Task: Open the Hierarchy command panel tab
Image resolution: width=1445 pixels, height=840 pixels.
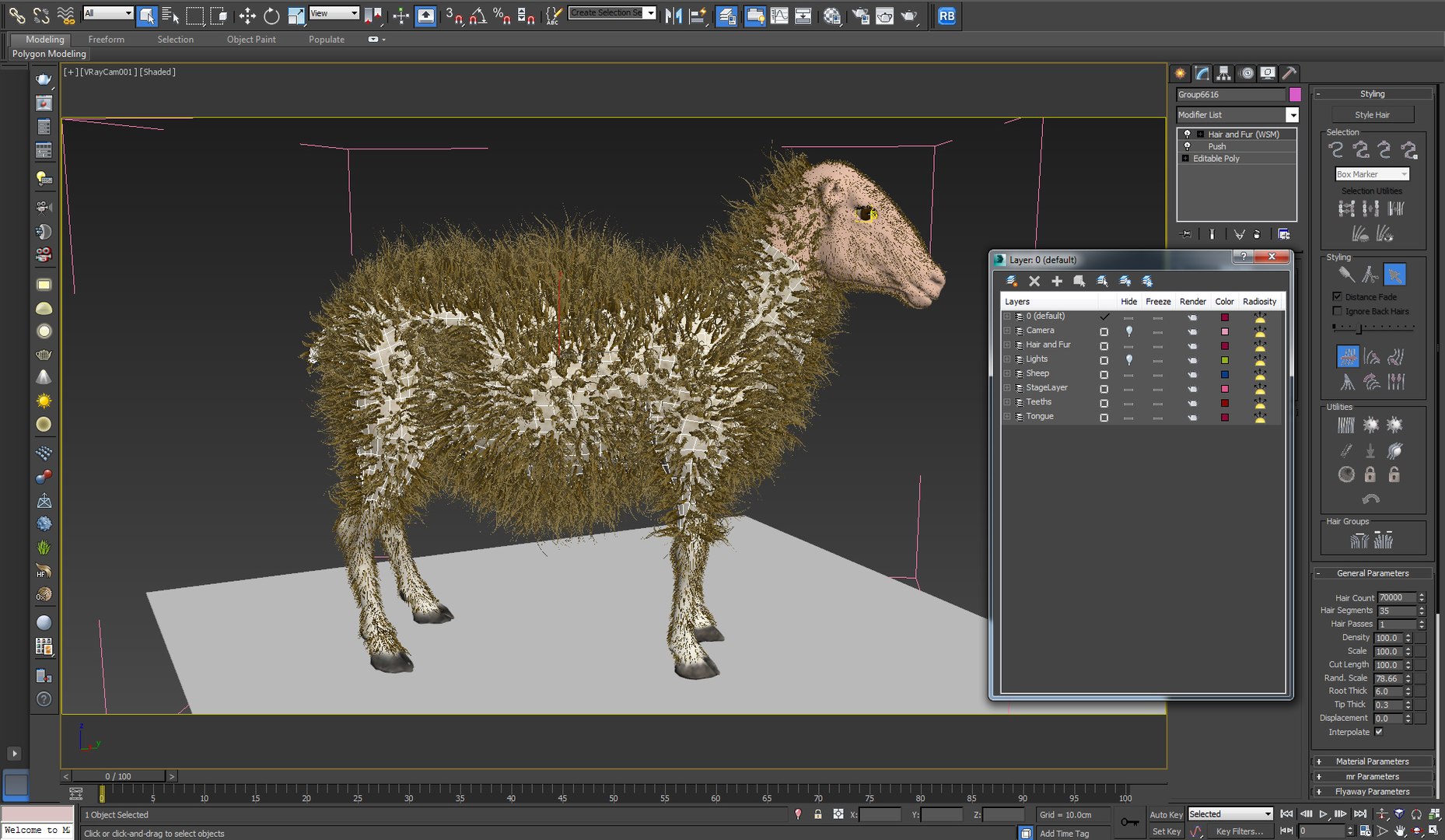Action: 1224,73
